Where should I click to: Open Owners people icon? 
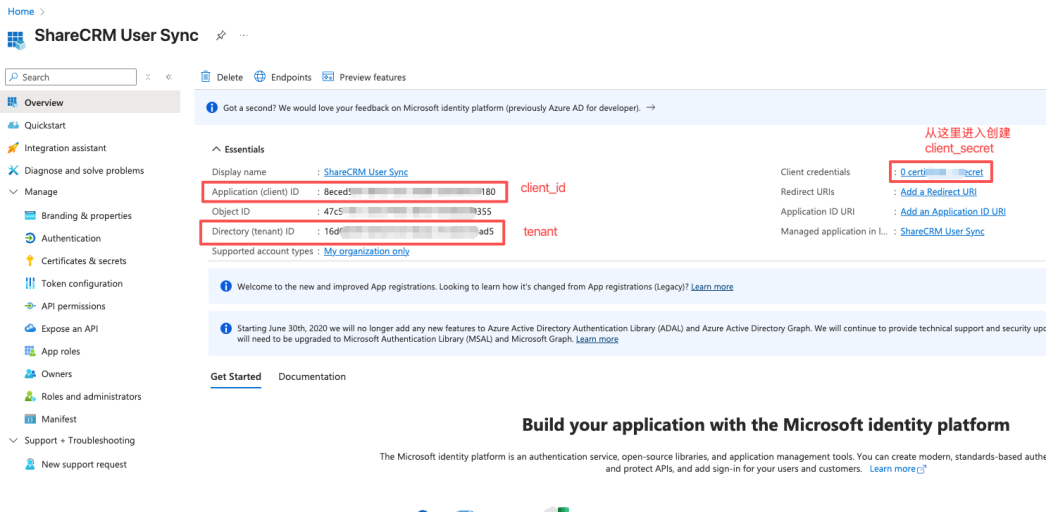[30, 374]
